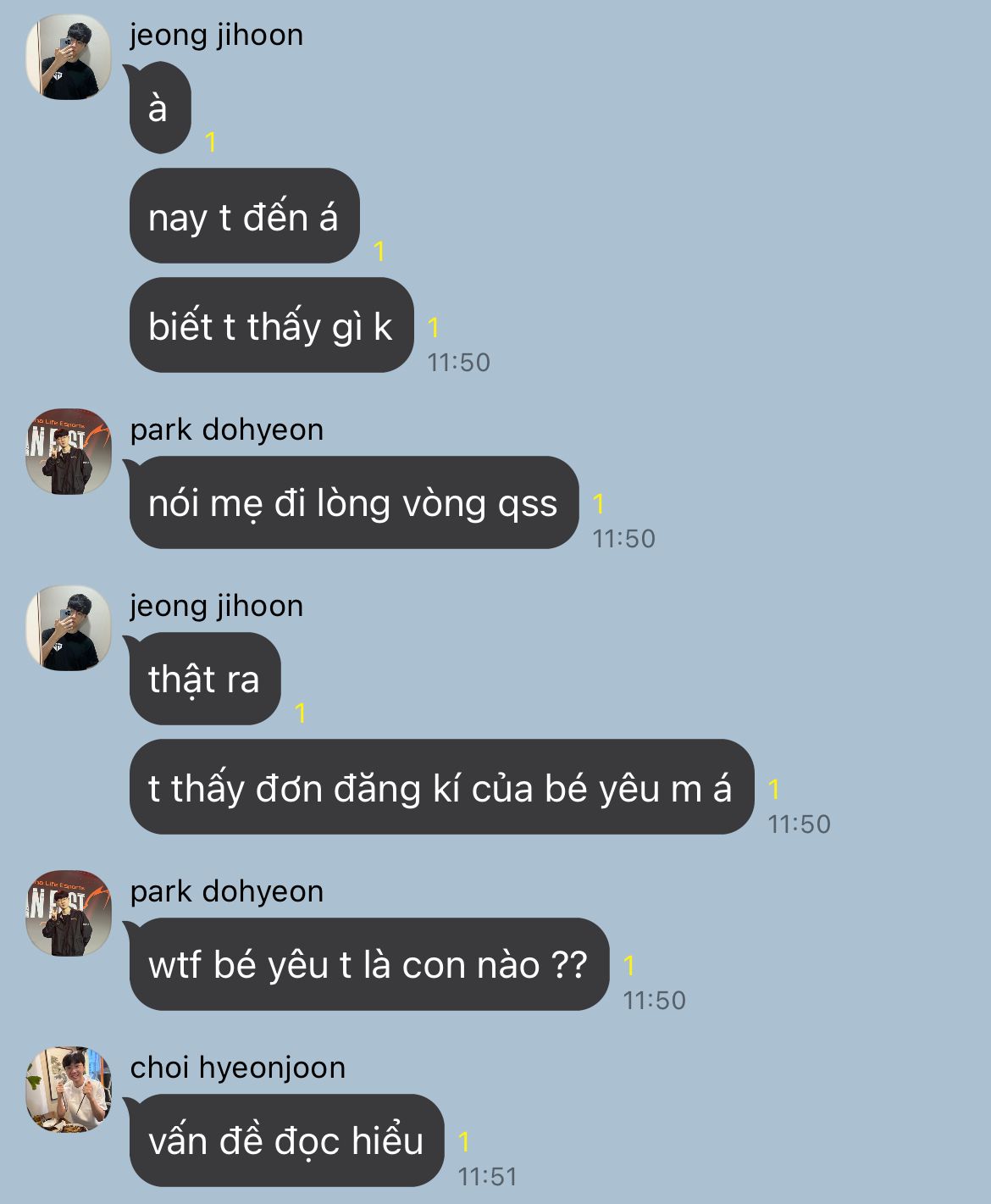
Task: Tap the message 'wtf bé yêu t là con nào ??'
Action: [369, 964]
